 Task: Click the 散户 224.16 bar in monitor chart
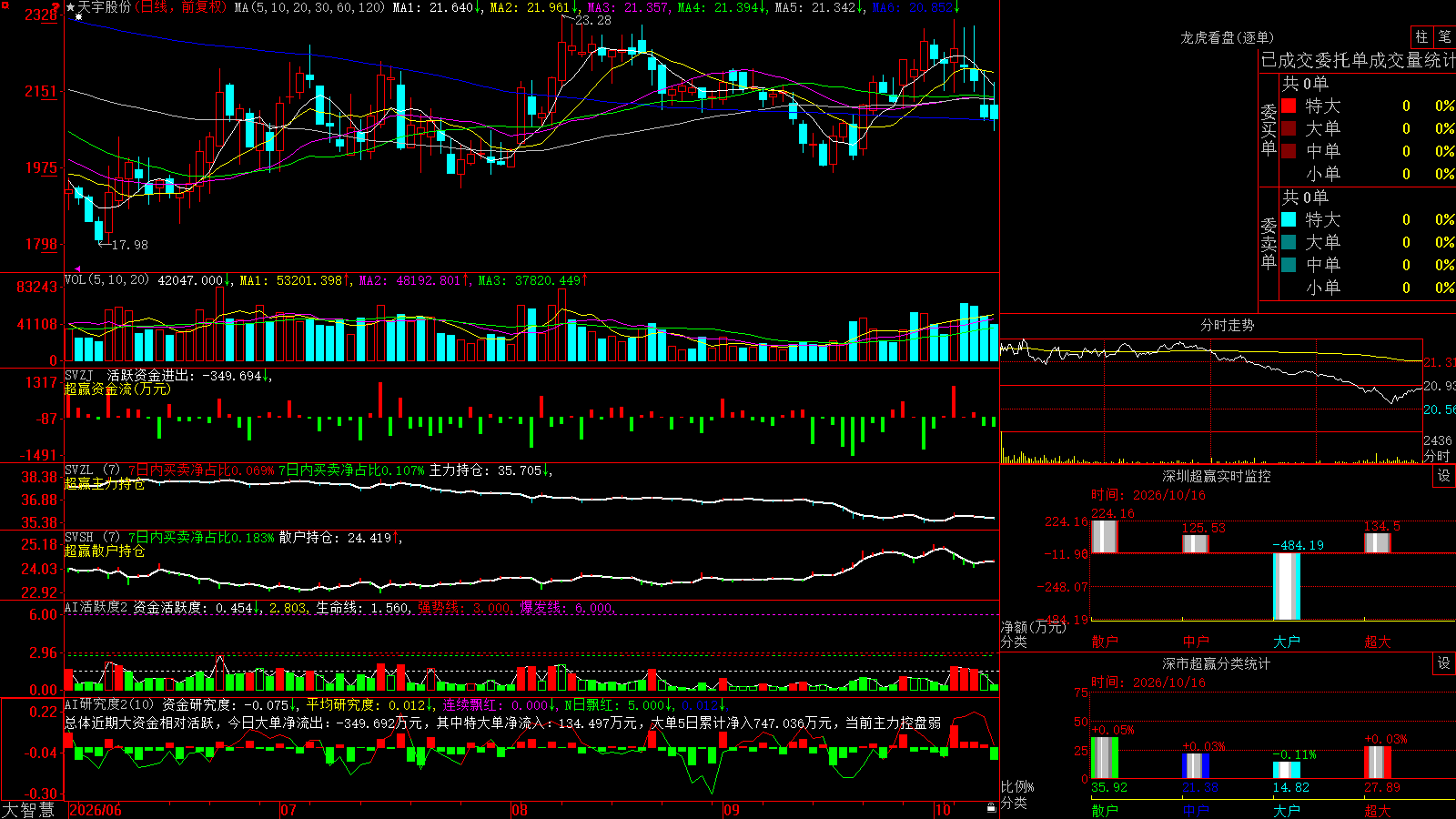[1105, 536]
